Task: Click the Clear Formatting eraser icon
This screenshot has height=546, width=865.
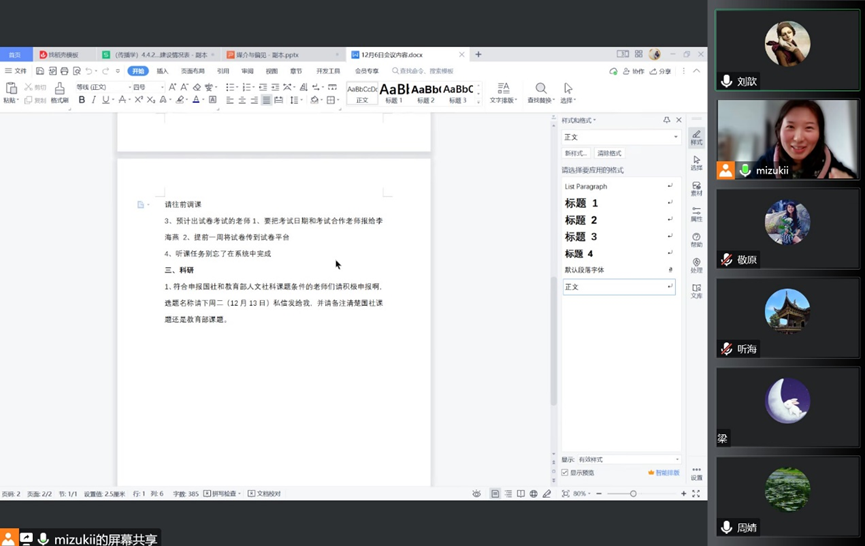Action: pos(197,87)
